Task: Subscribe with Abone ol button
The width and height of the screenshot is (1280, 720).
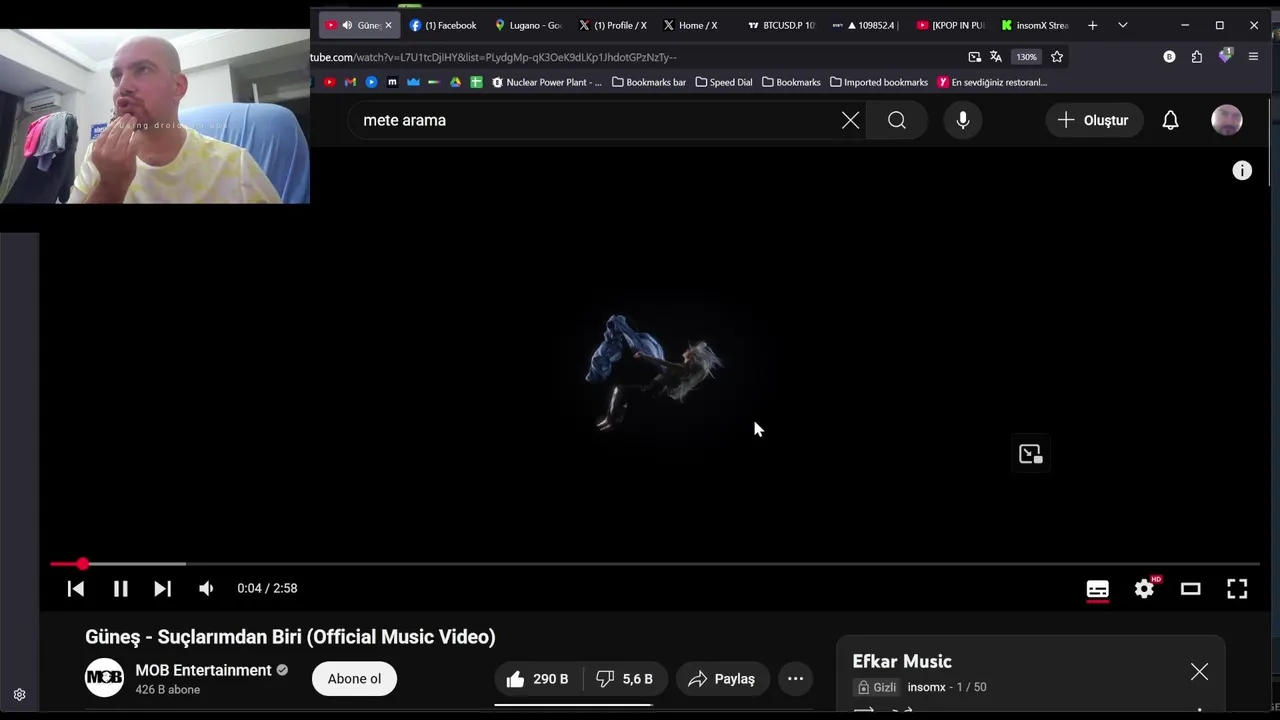Action: [354, 679]
